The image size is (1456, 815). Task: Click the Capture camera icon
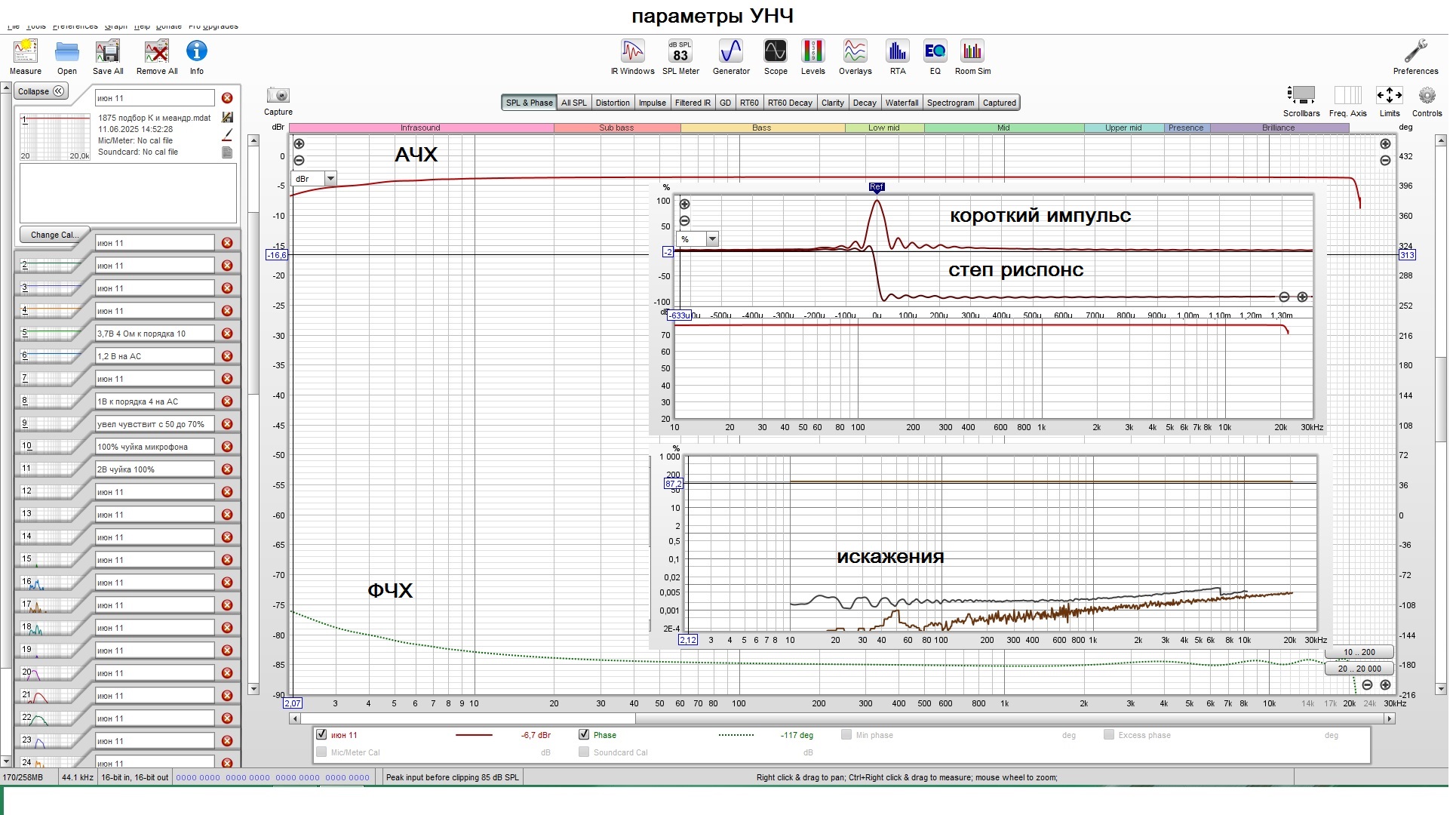pos(278,96)
